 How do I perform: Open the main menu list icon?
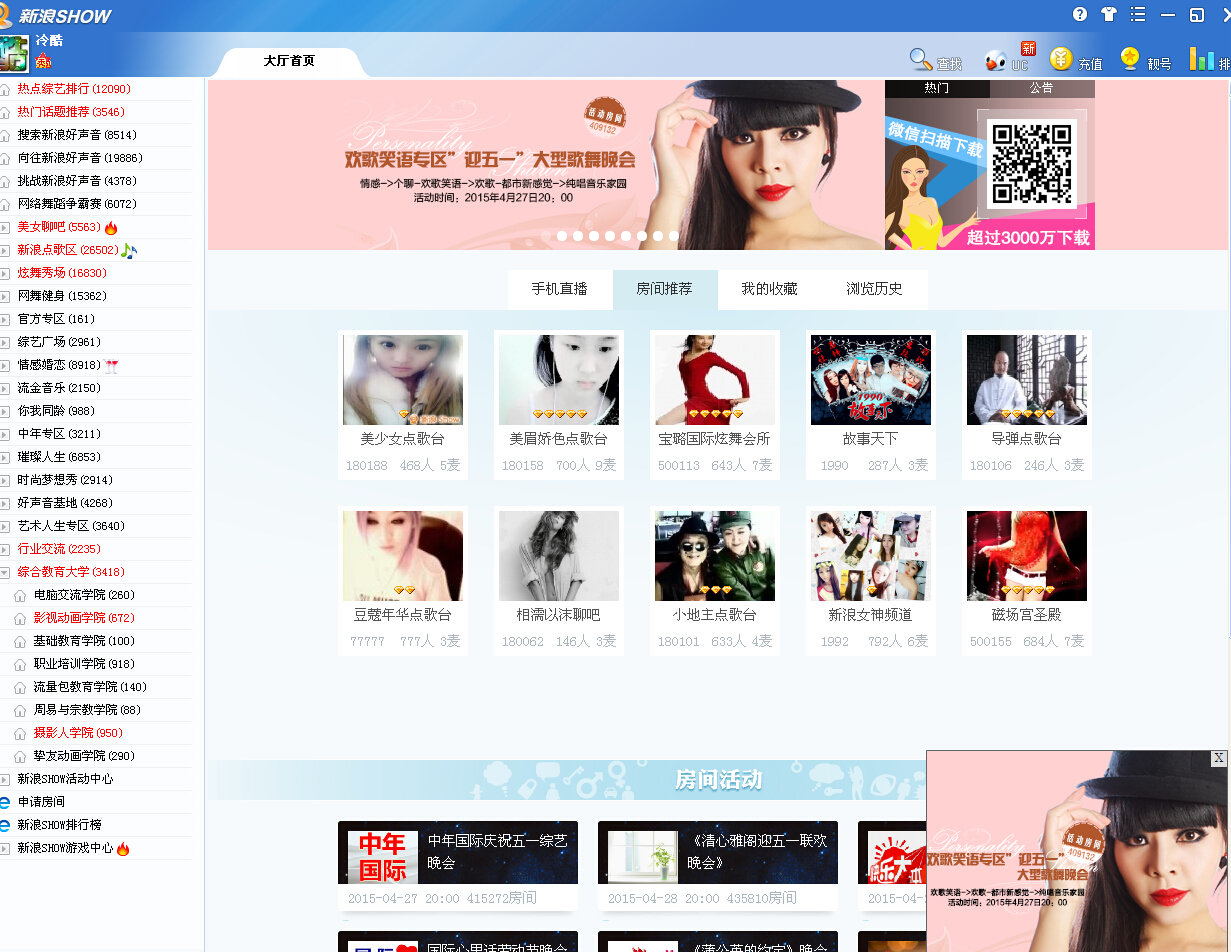1138,14
